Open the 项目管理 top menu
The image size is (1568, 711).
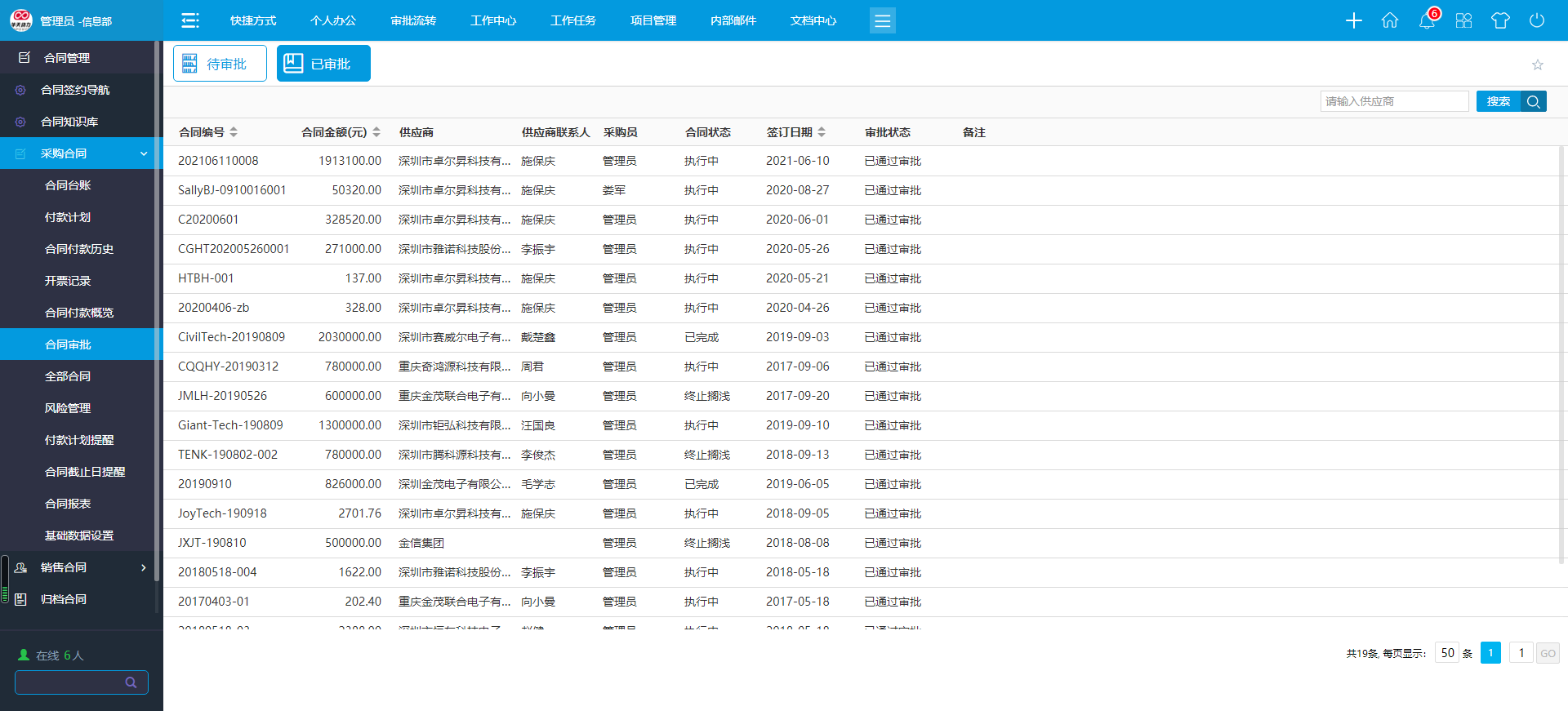pyautogui.click(x=653, y=20)
